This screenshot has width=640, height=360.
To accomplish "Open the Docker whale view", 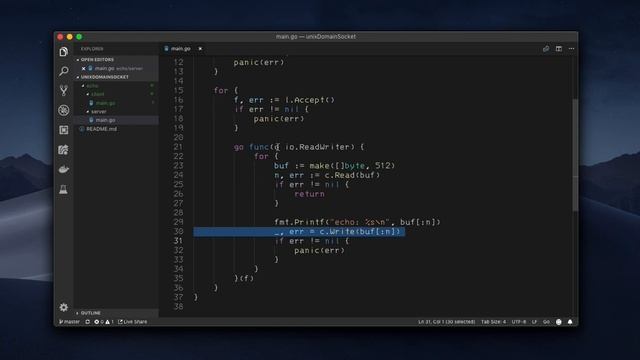I will tap(64, 169).
